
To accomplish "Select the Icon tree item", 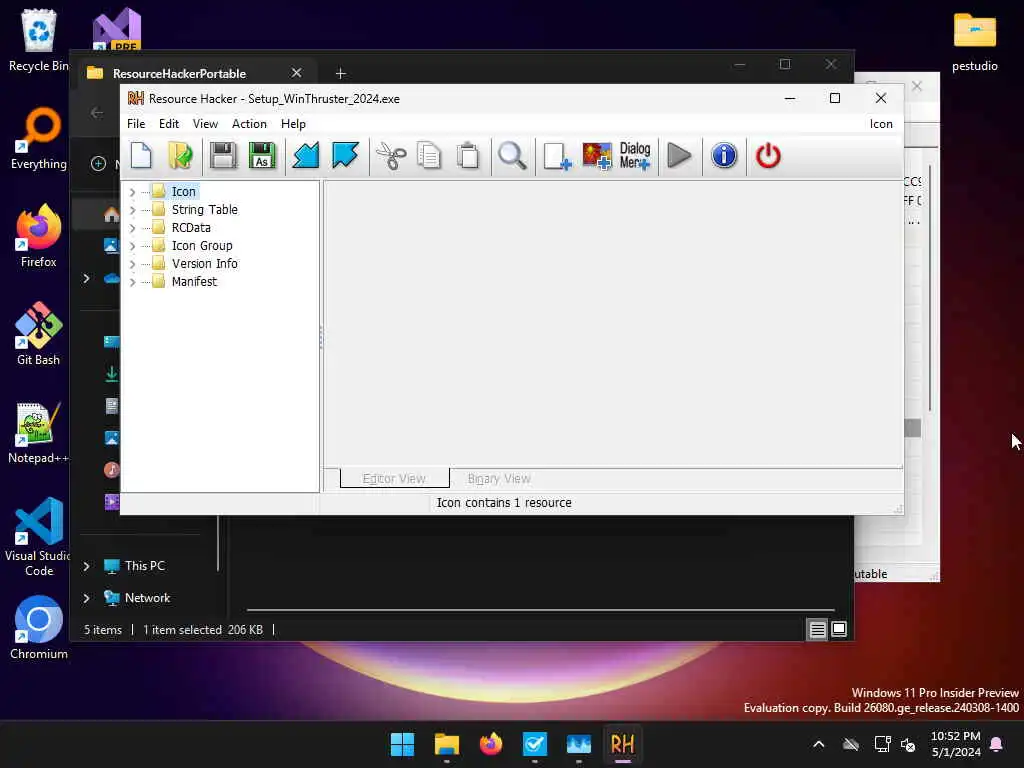I will click(184, 191).
